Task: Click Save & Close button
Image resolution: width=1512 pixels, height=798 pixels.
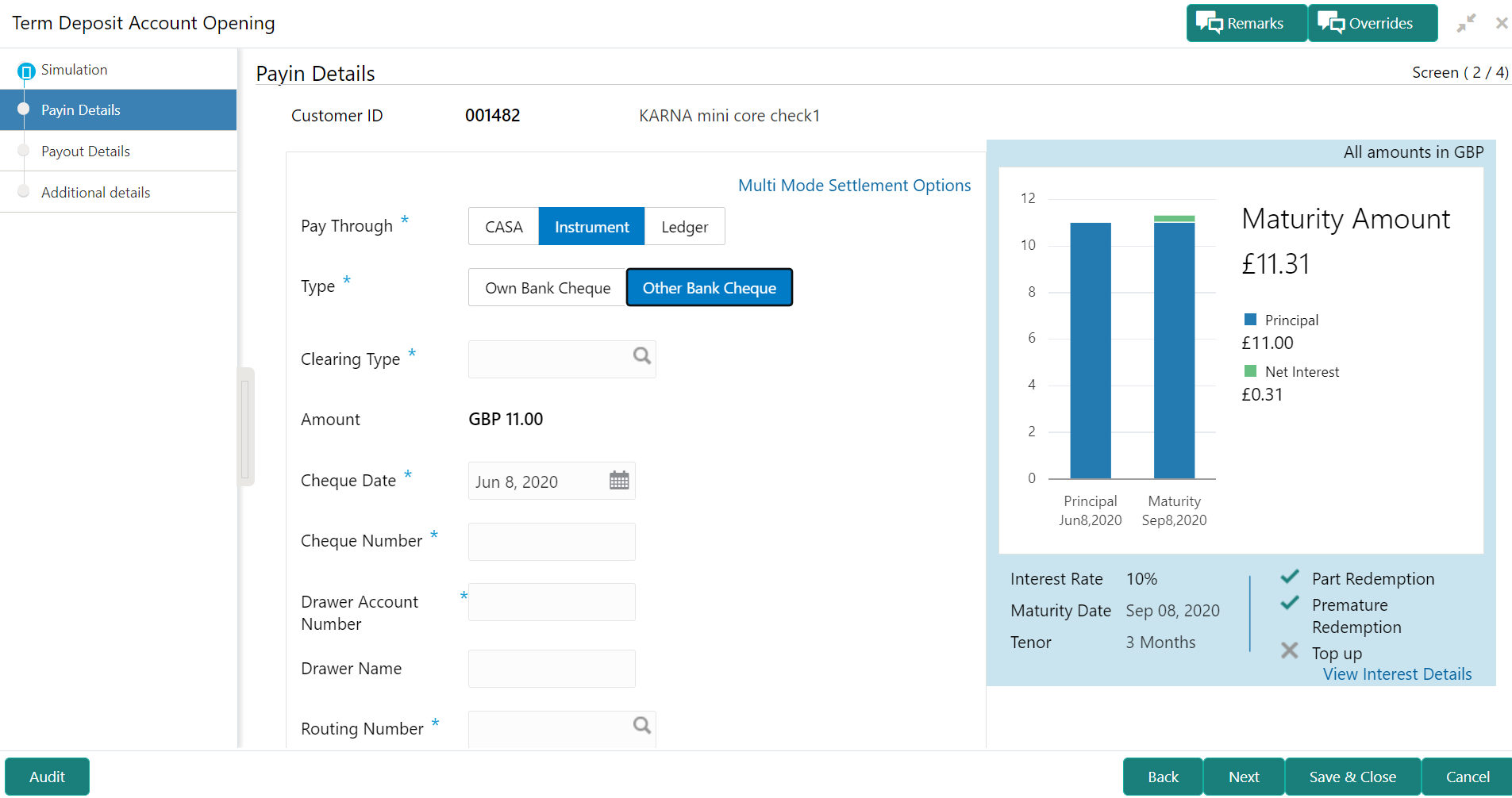Action: [x=1352, y=777]
